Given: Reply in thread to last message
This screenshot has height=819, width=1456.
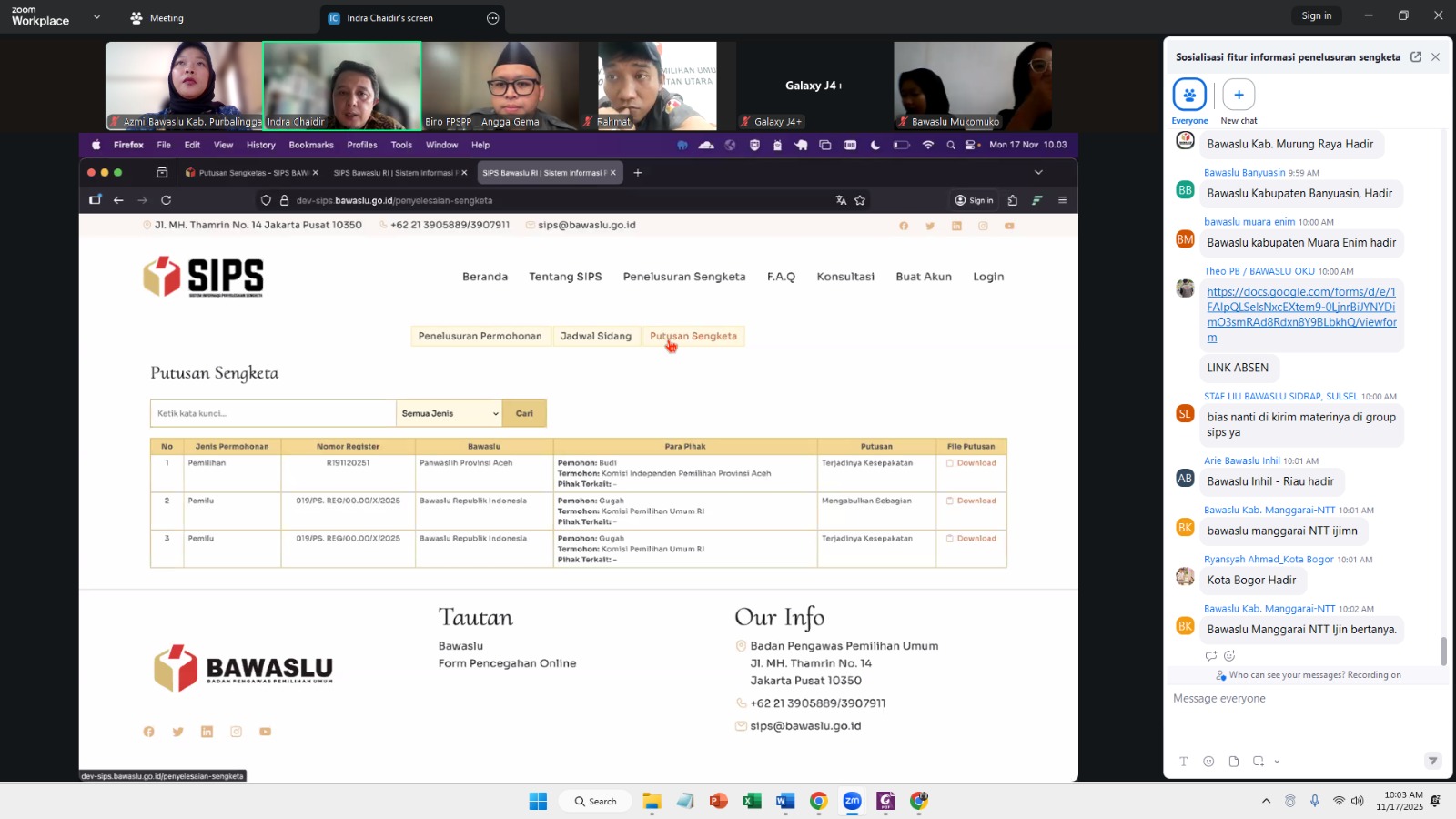Looking at the screenshot, I should [x=1210, y=656].
